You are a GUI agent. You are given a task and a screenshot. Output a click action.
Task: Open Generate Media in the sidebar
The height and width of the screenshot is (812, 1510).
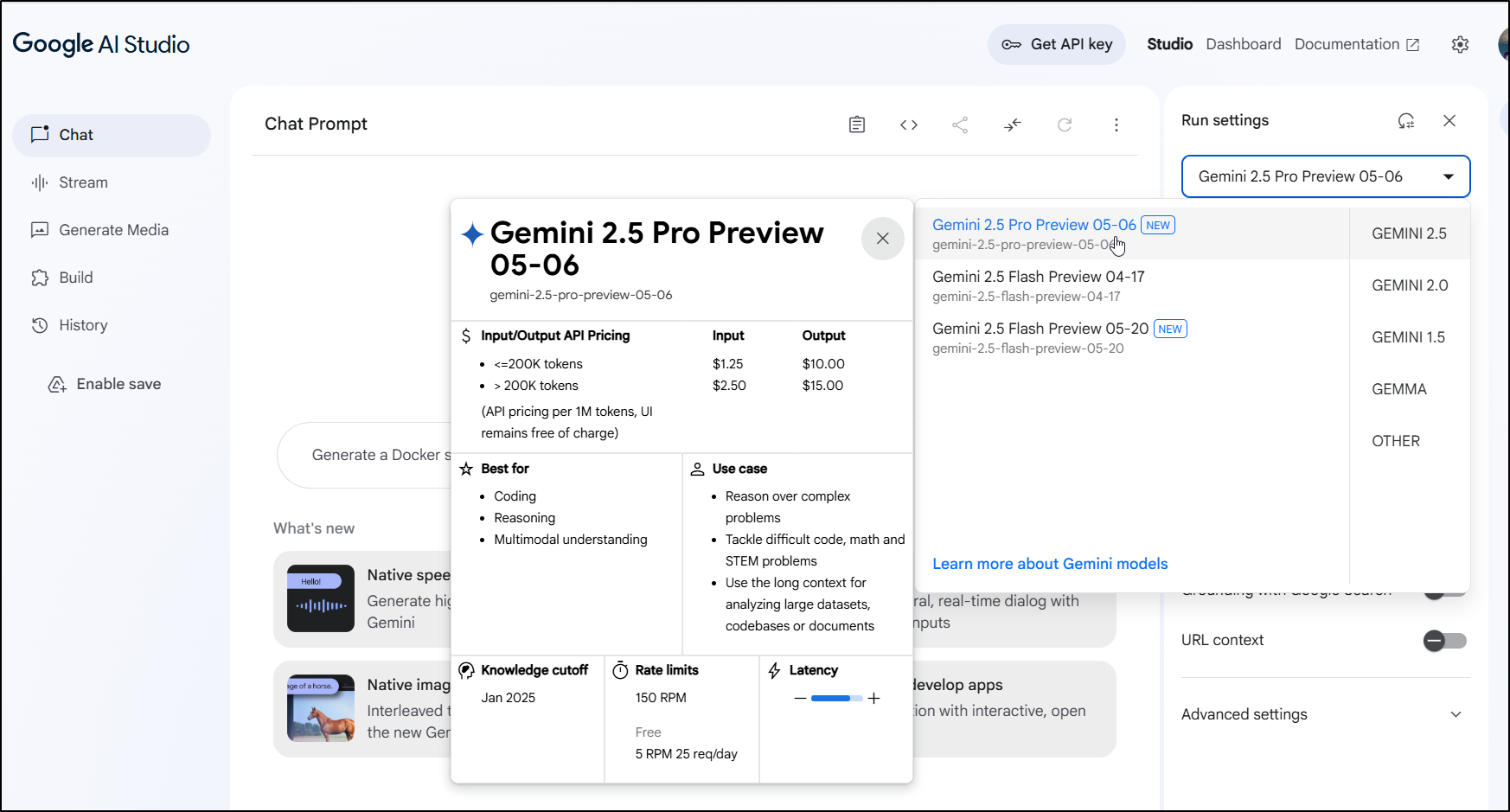[112, 230]
